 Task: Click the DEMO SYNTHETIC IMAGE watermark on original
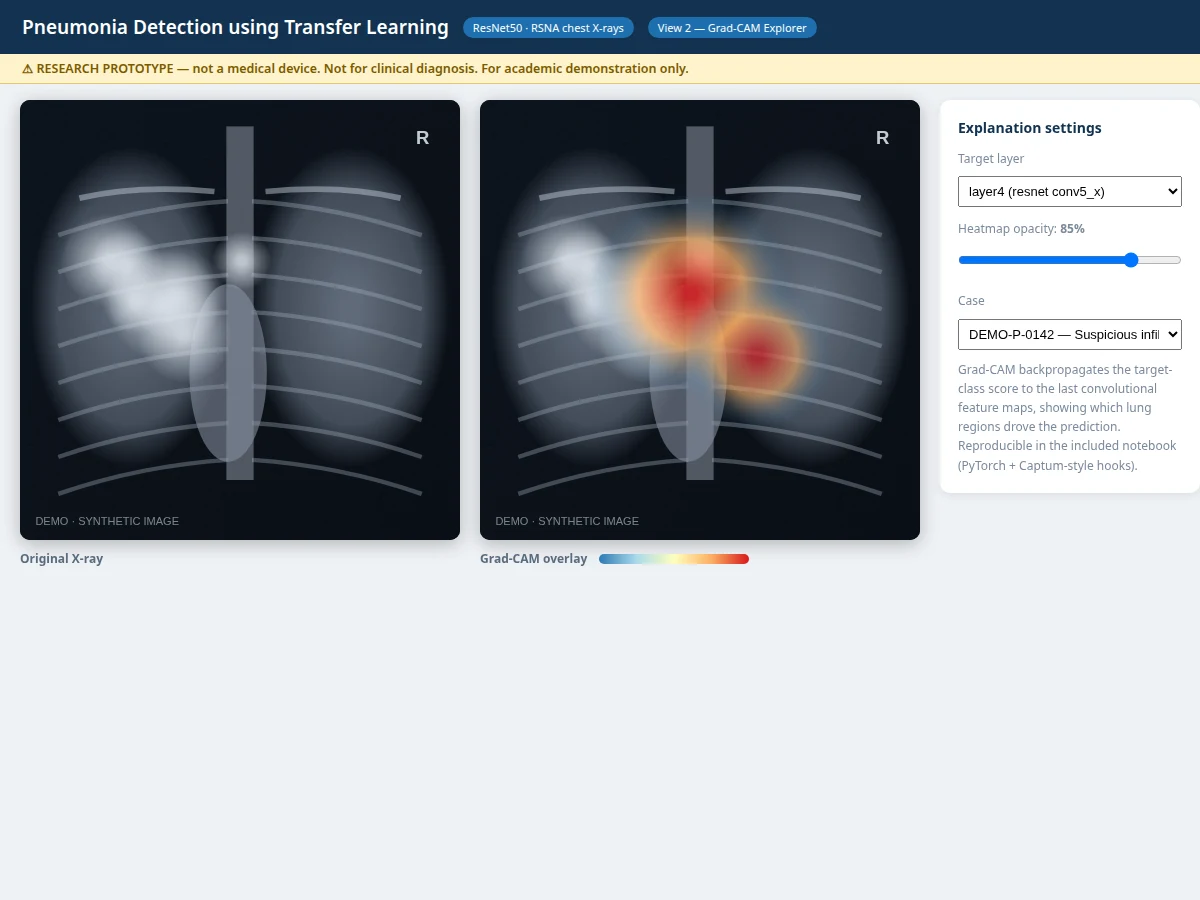[107, 521]
